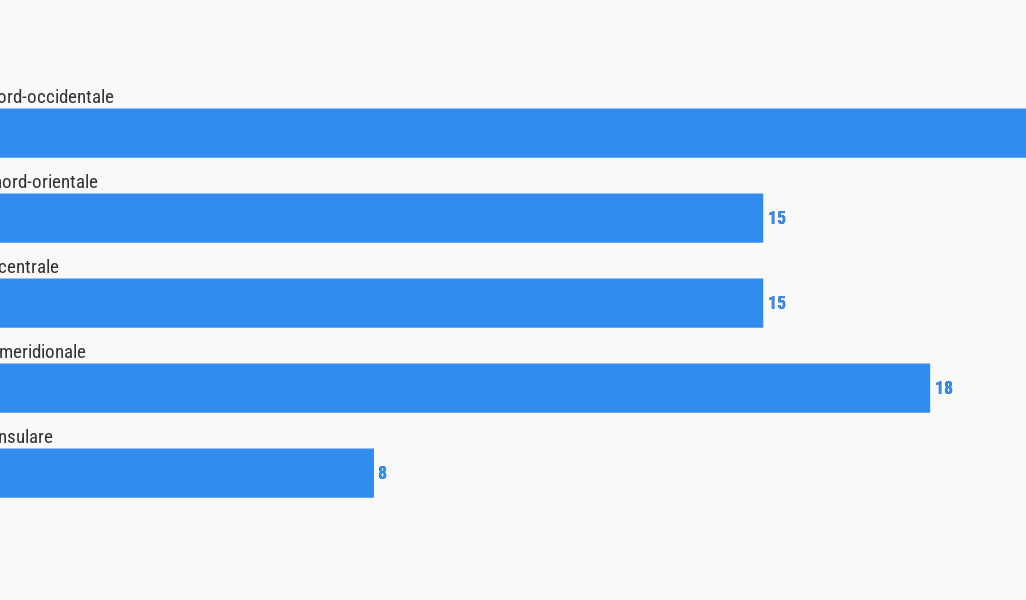This screenshot has width=1026, height=600.
Task: Select the nord-orientale blue bar
Action: (x=380, y=218)
